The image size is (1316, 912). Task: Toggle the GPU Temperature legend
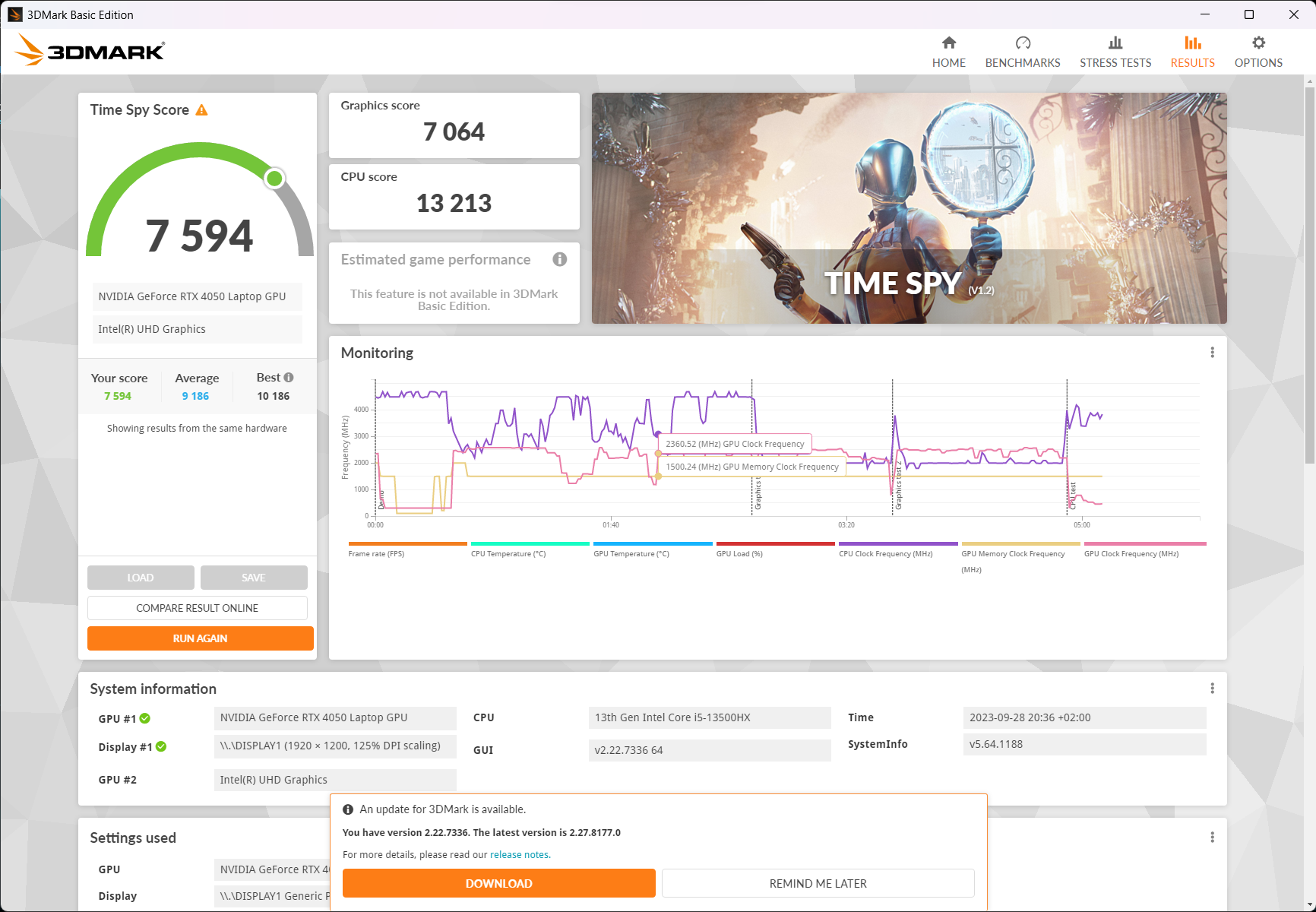[653, 549]
